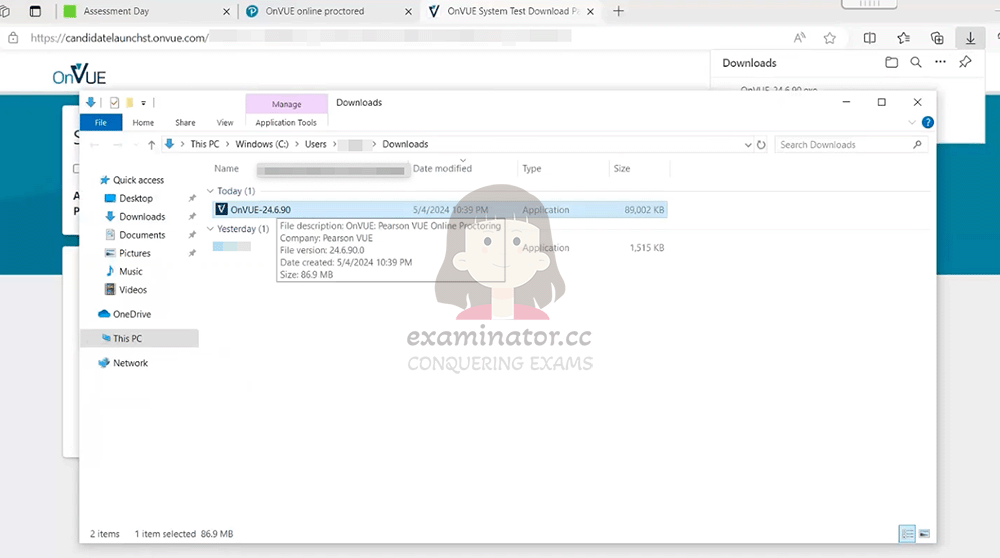Pin the Downloads flyout panel

[x=965, y=62]
